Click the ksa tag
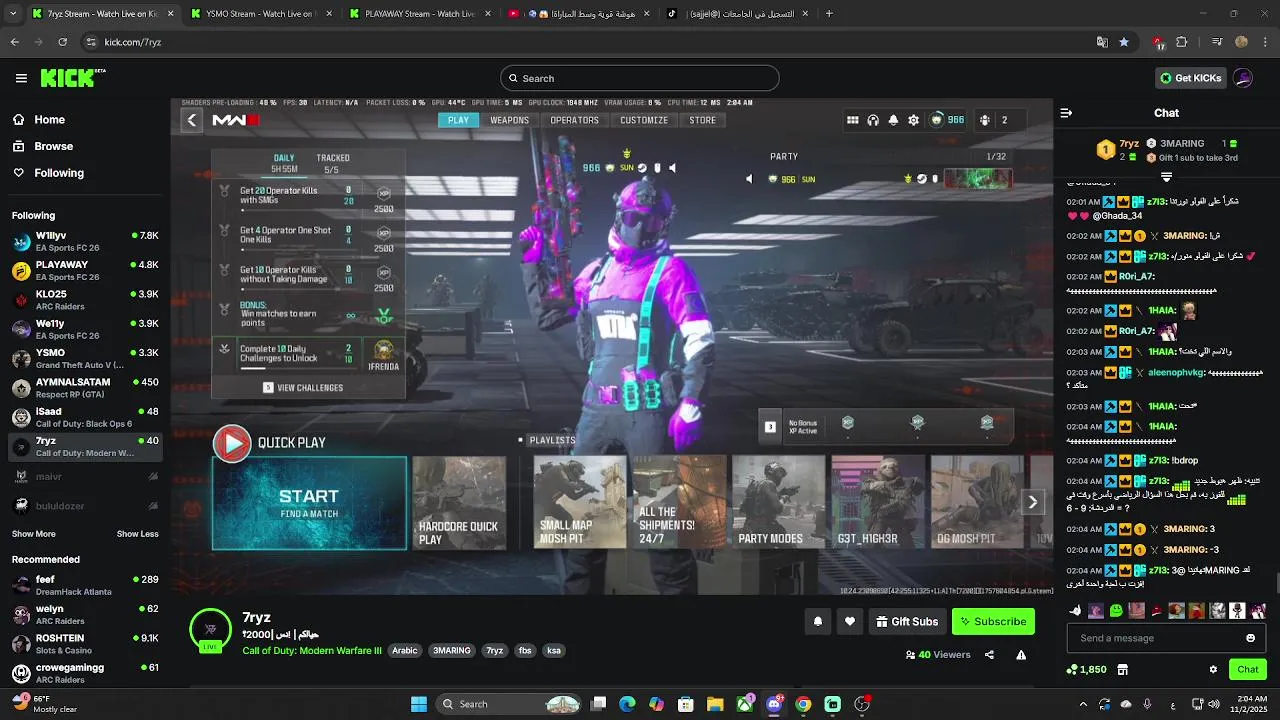This screenshot has height=720, width=1280. coord(554,650)
